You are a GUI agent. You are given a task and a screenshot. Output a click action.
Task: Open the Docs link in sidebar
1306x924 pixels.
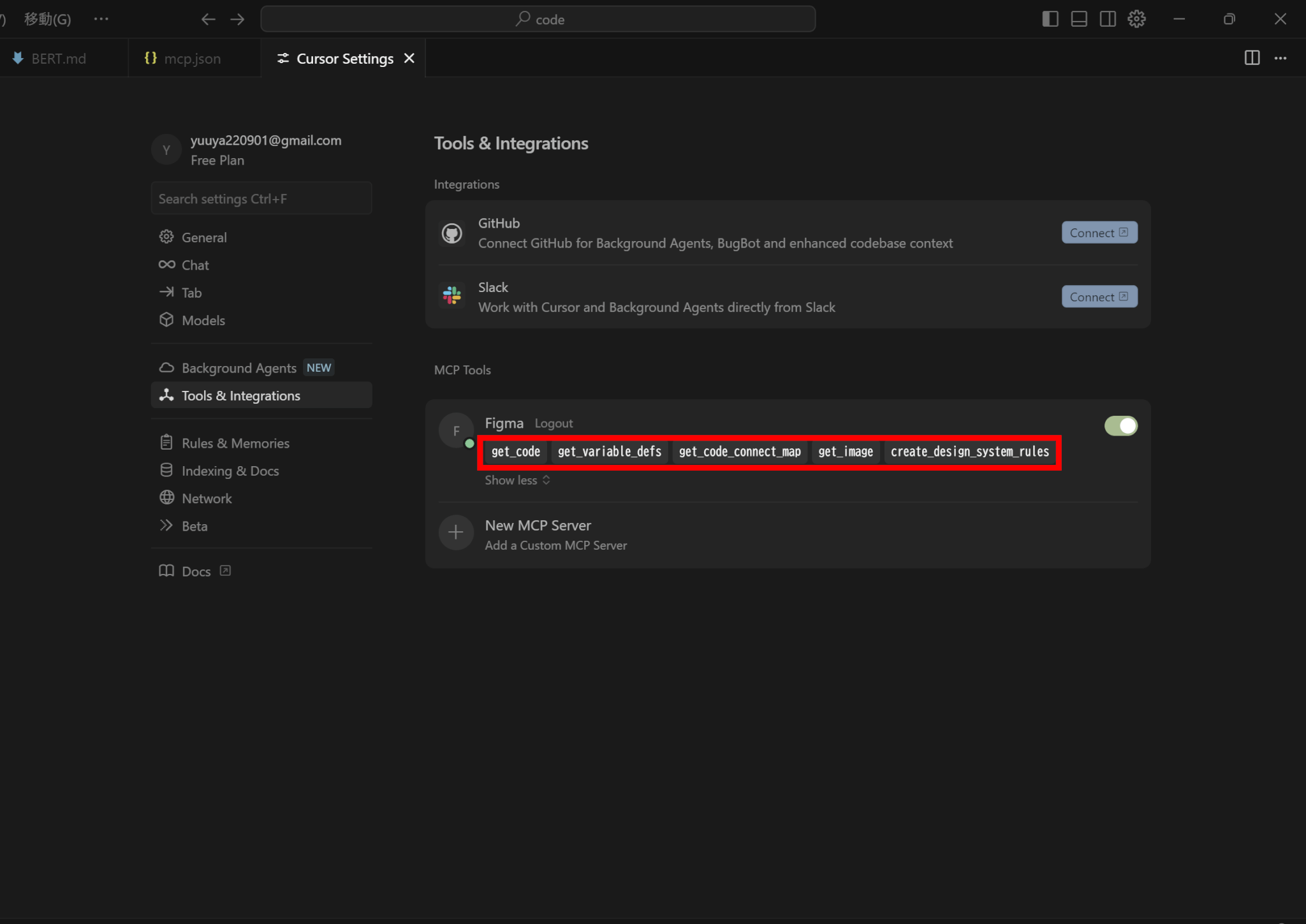pos(196,571)
